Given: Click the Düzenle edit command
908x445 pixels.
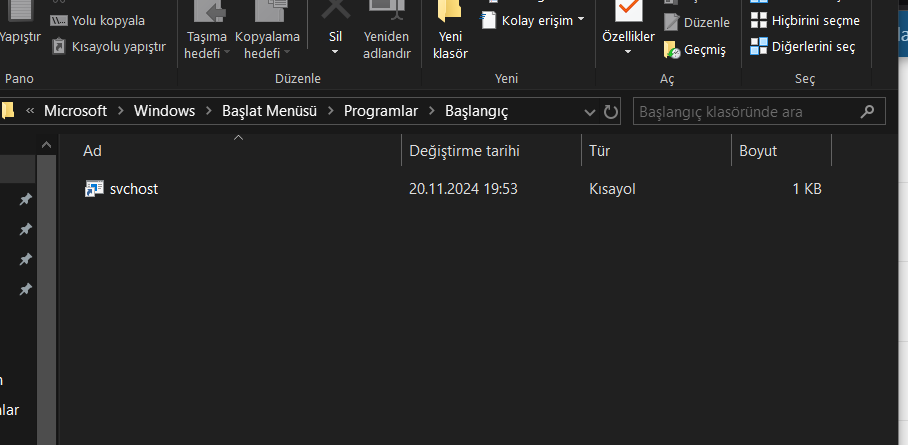Looking at the screenshot, I should tap(697, 23).
